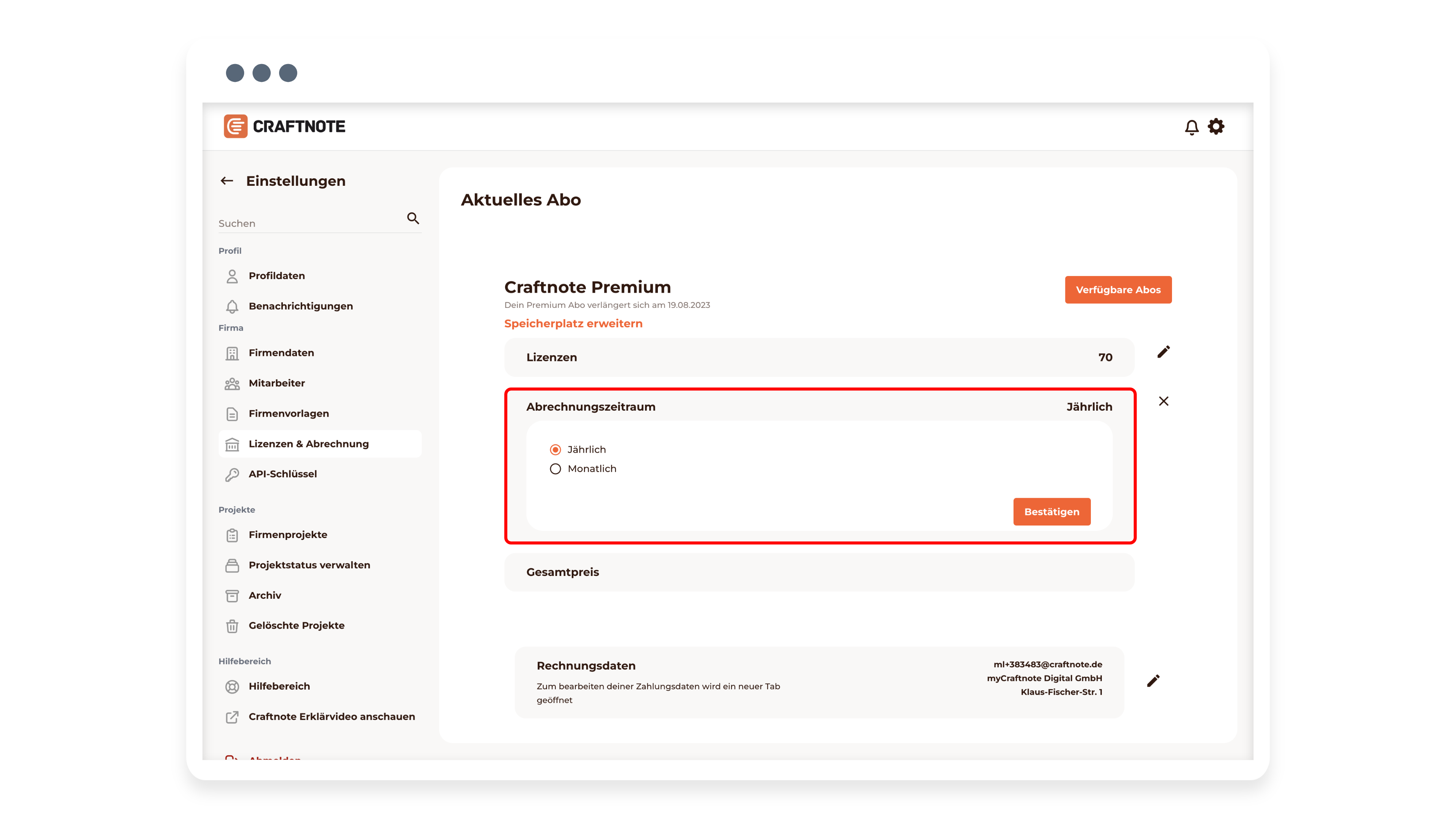The image size is (1456, 819).
Task: Click Verfügbare Abos button
Action: pyautogui.click(x=1118, y=290)
